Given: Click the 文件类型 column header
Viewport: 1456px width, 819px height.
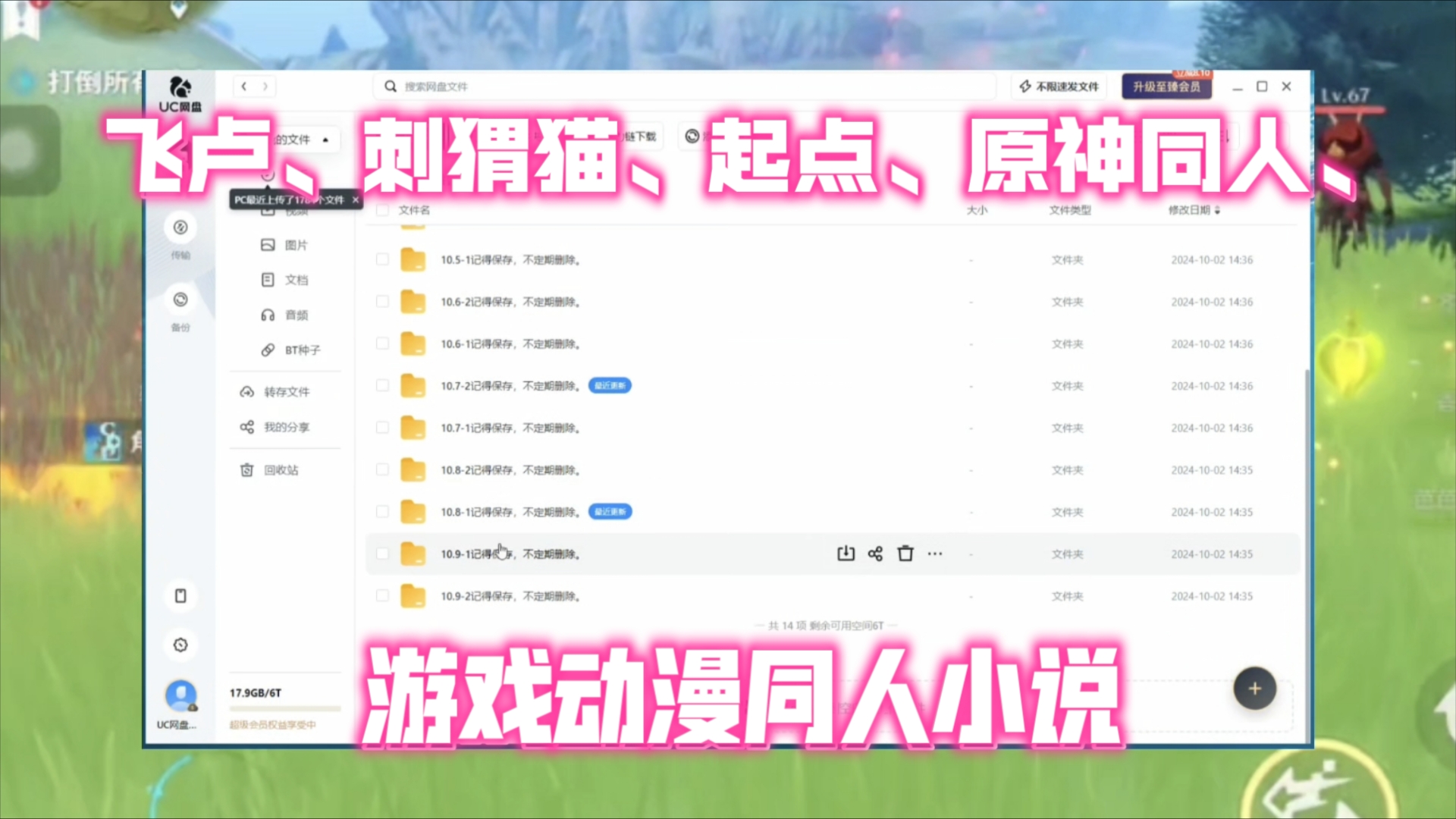Looking at the screenshot, I should pyautogui.click(x=1070, y=210).
